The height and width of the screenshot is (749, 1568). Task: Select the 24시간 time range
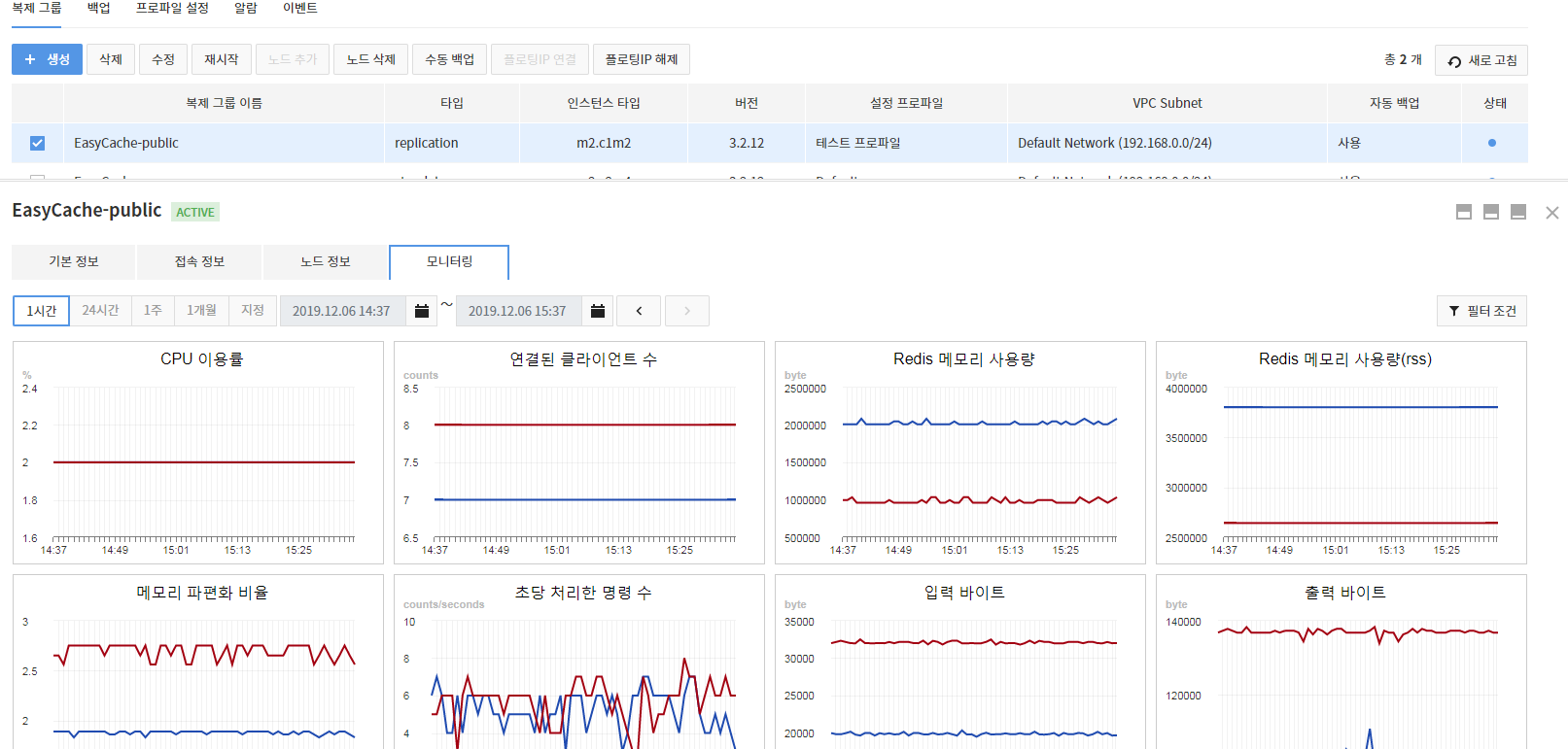point(100,311)
